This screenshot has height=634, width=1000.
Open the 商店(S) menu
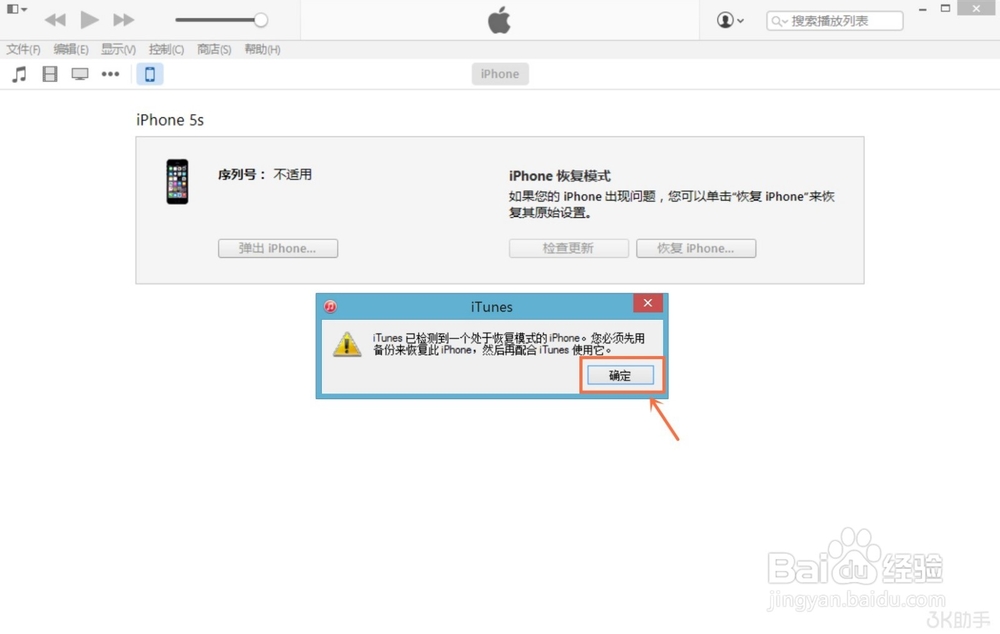[214, 49]
